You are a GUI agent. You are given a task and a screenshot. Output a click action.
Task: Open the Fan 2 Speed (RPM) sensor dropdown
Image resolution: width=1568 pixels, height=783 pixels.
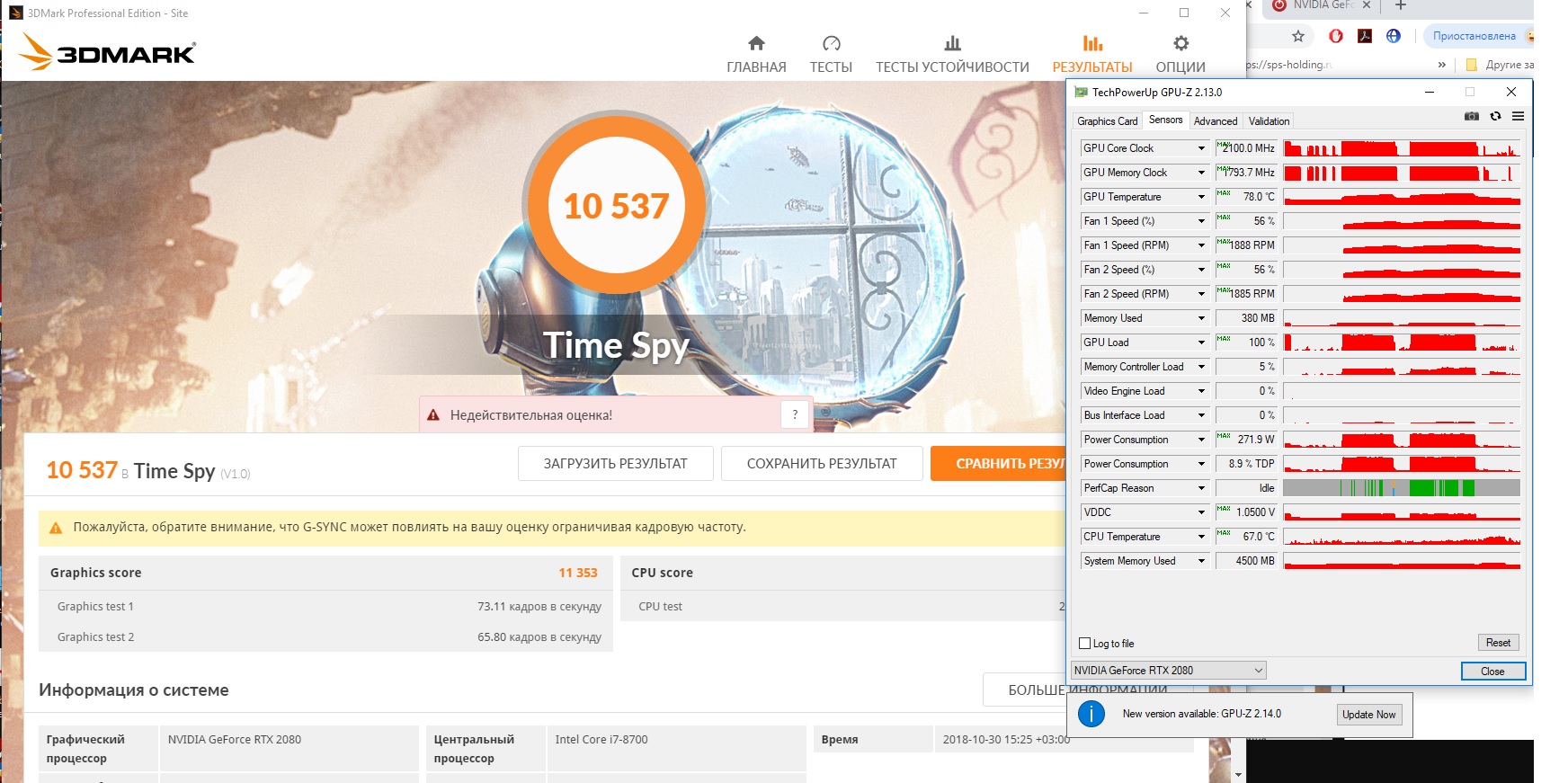[x=1201, y=294]
